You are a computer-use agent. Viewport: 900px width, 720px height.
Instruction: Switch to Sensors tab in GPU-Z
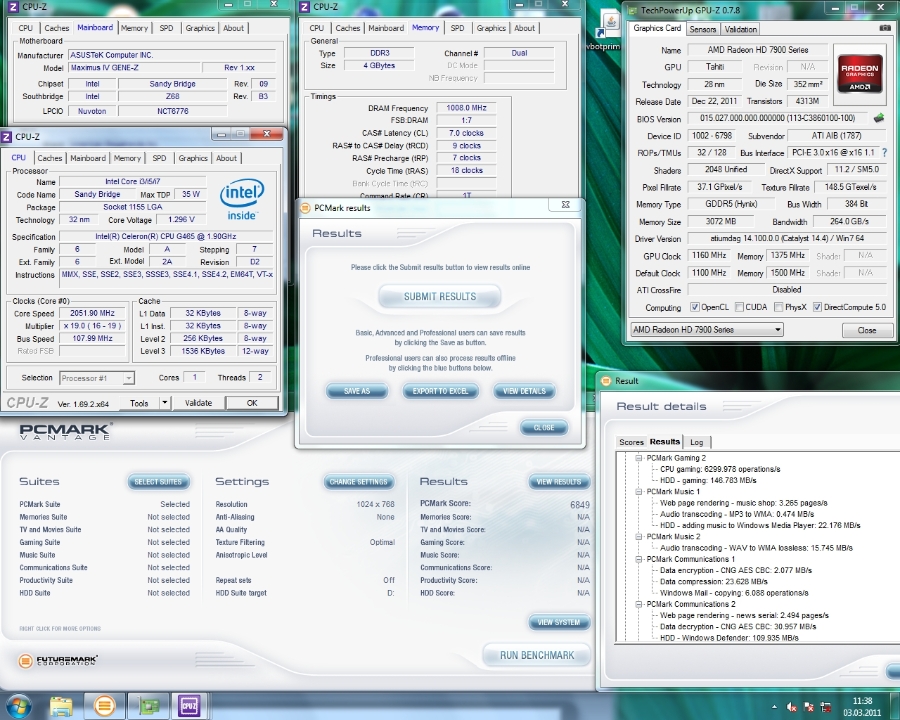[x=703, y=29]
